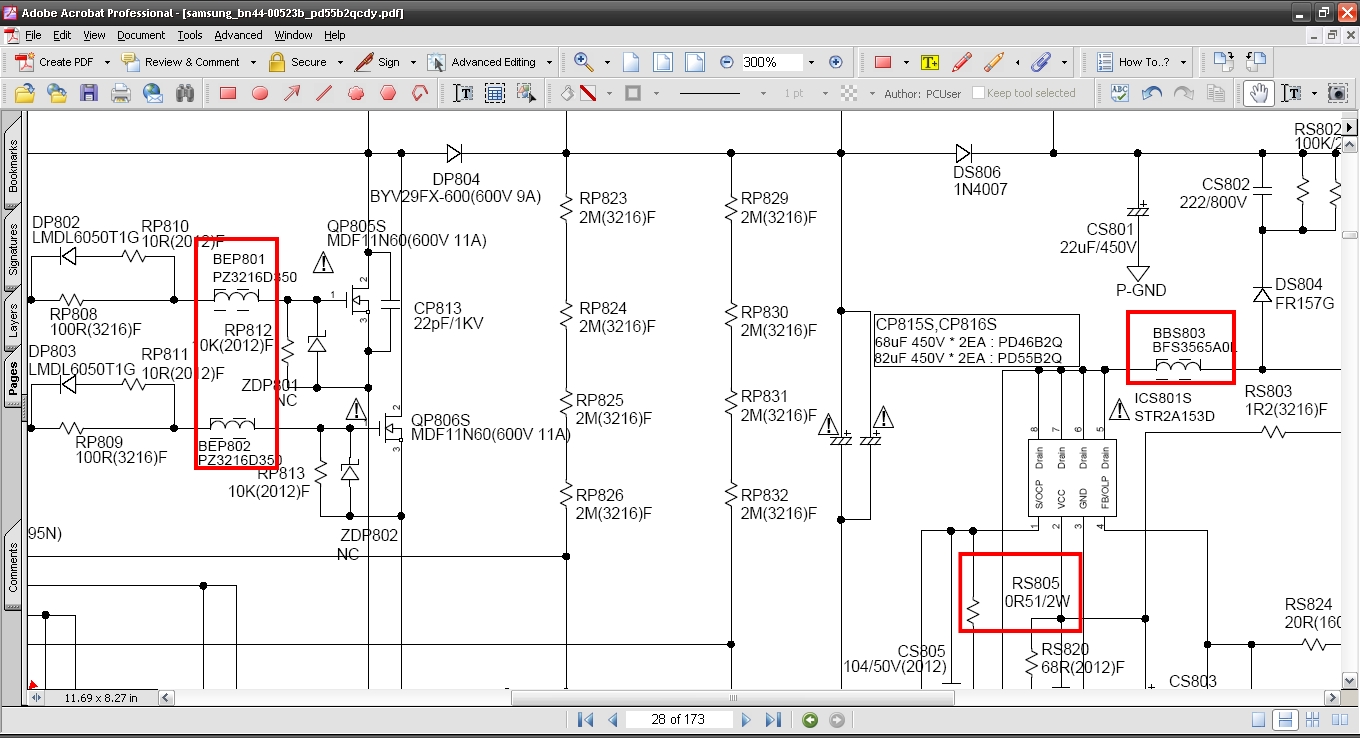This screenshot has width=1360, height=738.
Task: Select the Hand tool
Action: pos(1258,93)
